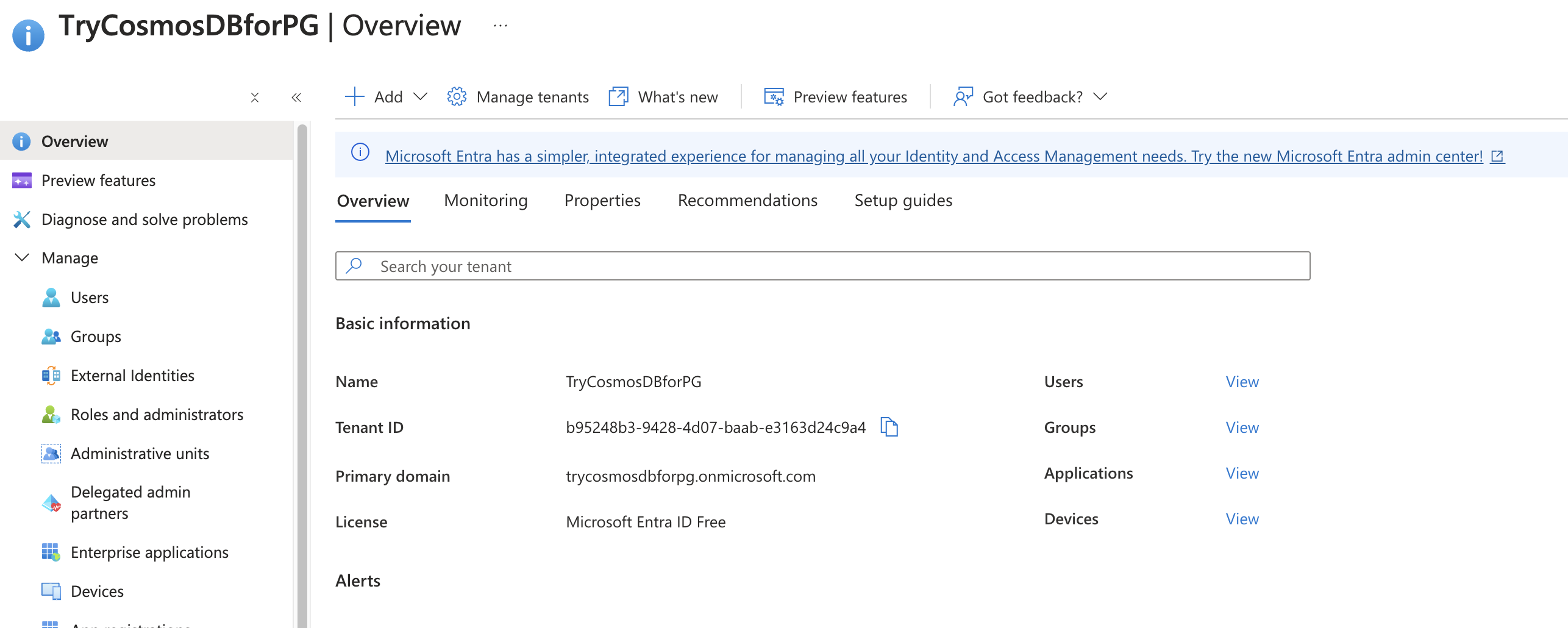1568x628 pixels.
Task: Open the Recommendations tab
Action: pyautogui.click(x=747, y=201)
